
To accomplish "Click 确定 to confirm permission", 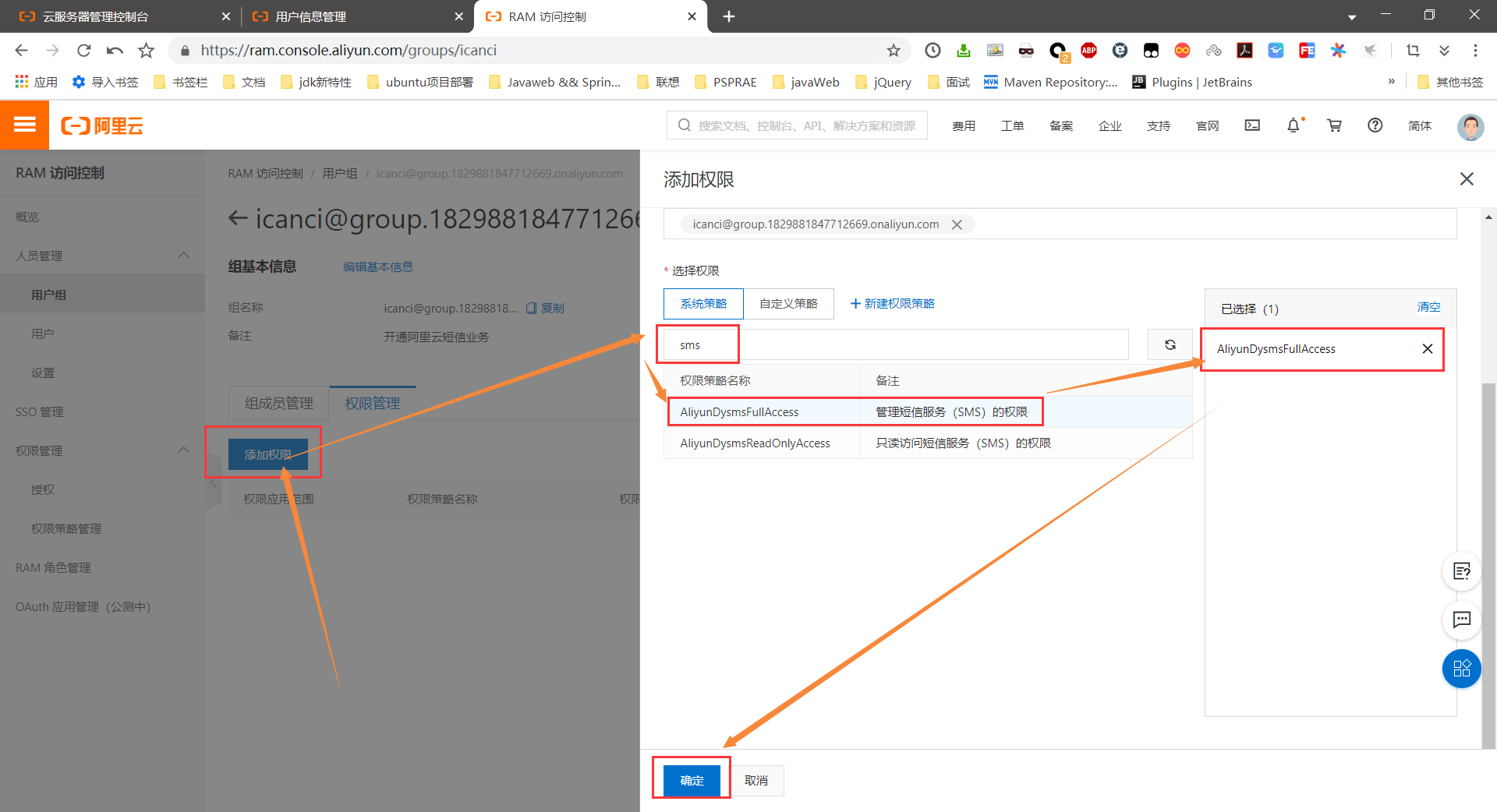I will point(692,780).
